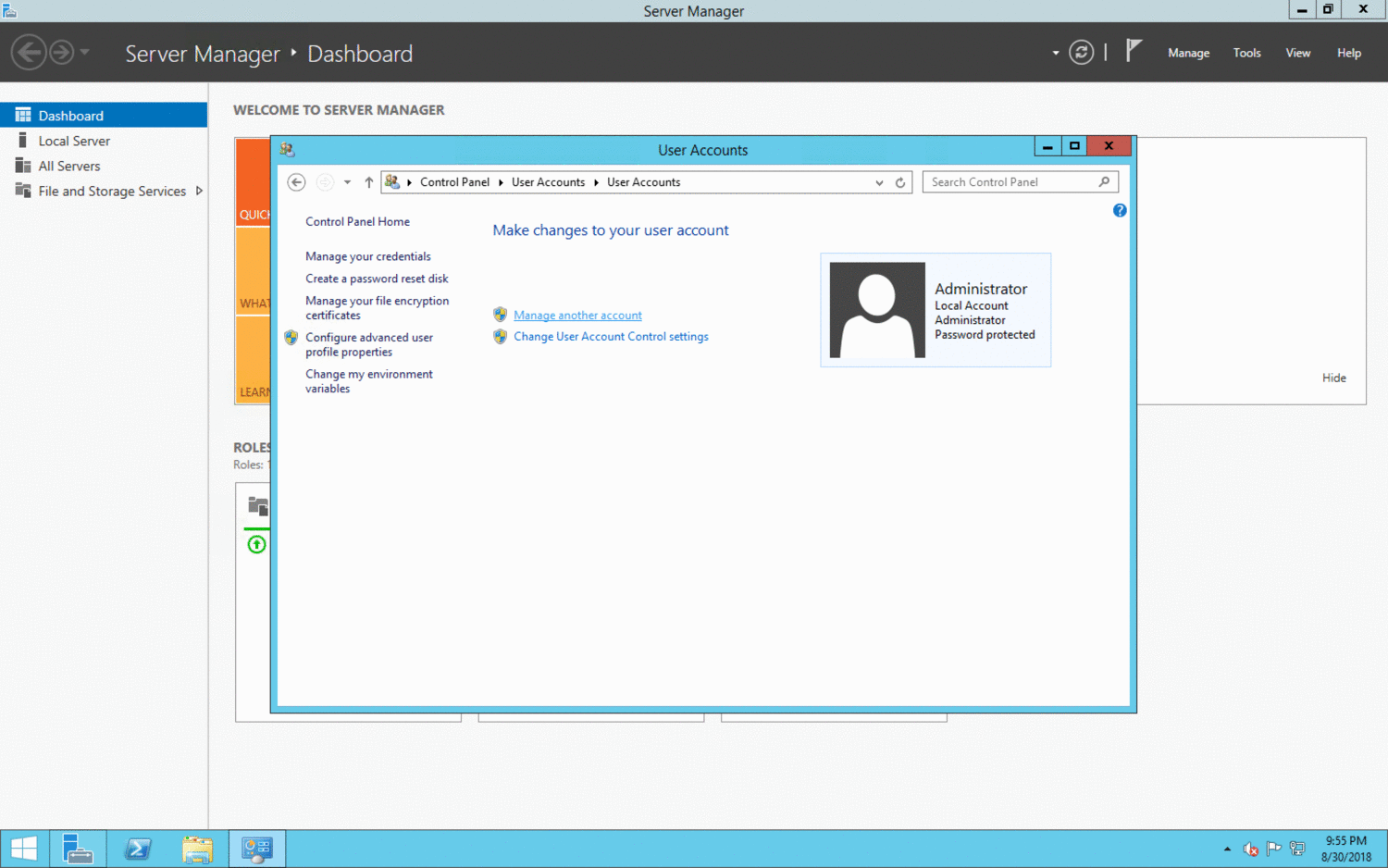Click Server Manager back navigation arrow
This screenshot has height=868, width=1388.
click(x=29, y=52)
